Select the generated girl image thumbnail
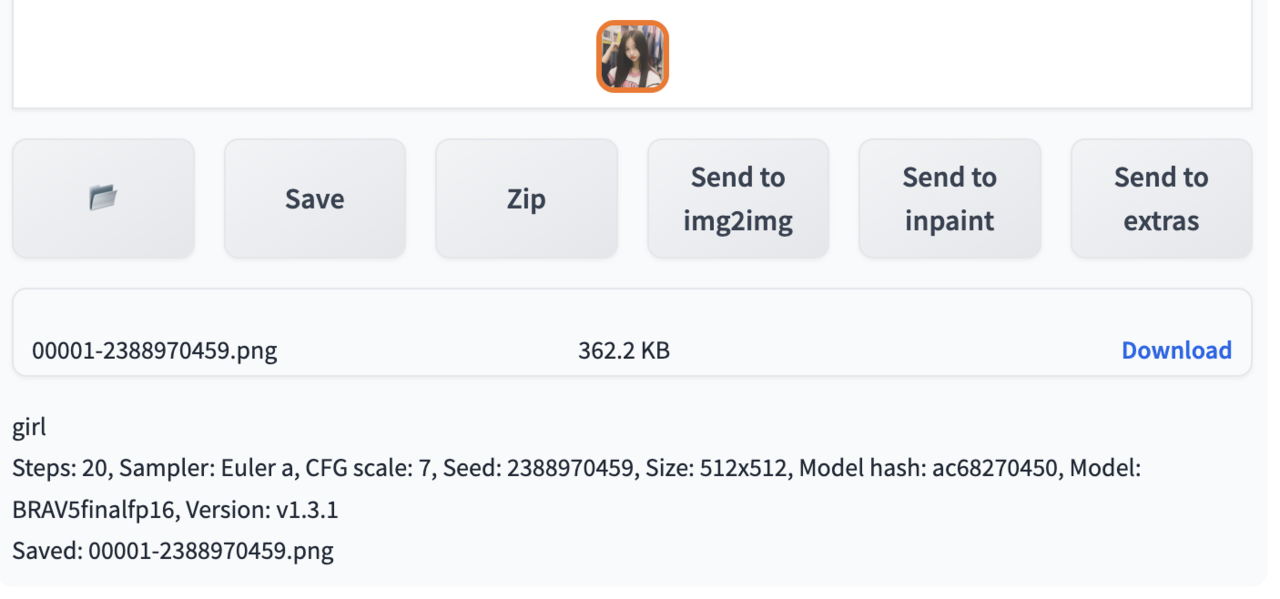1280x599 pixels. (632, 57)
